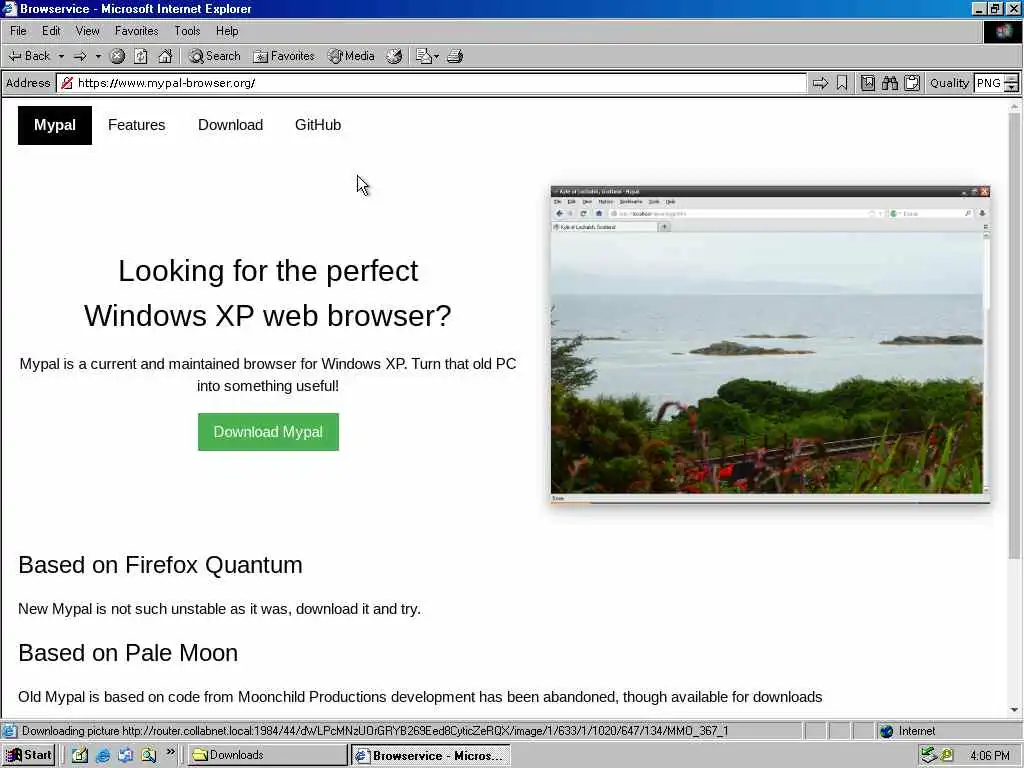Print the page using printer icon
The image size is (1024, 768).
pos(455,56)
